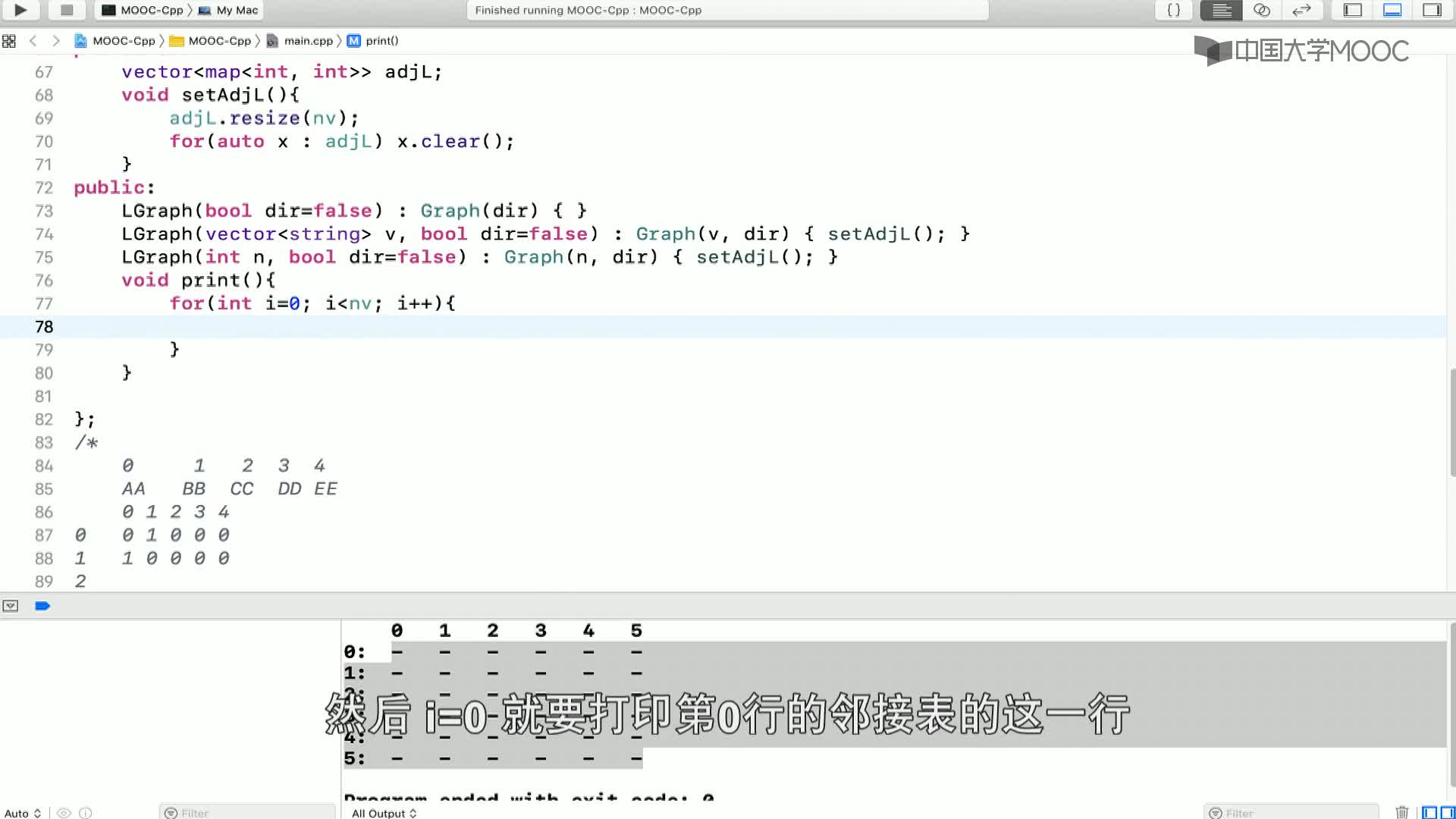Focus the variables Filter field
The image size is (1456, 819).
247,813
